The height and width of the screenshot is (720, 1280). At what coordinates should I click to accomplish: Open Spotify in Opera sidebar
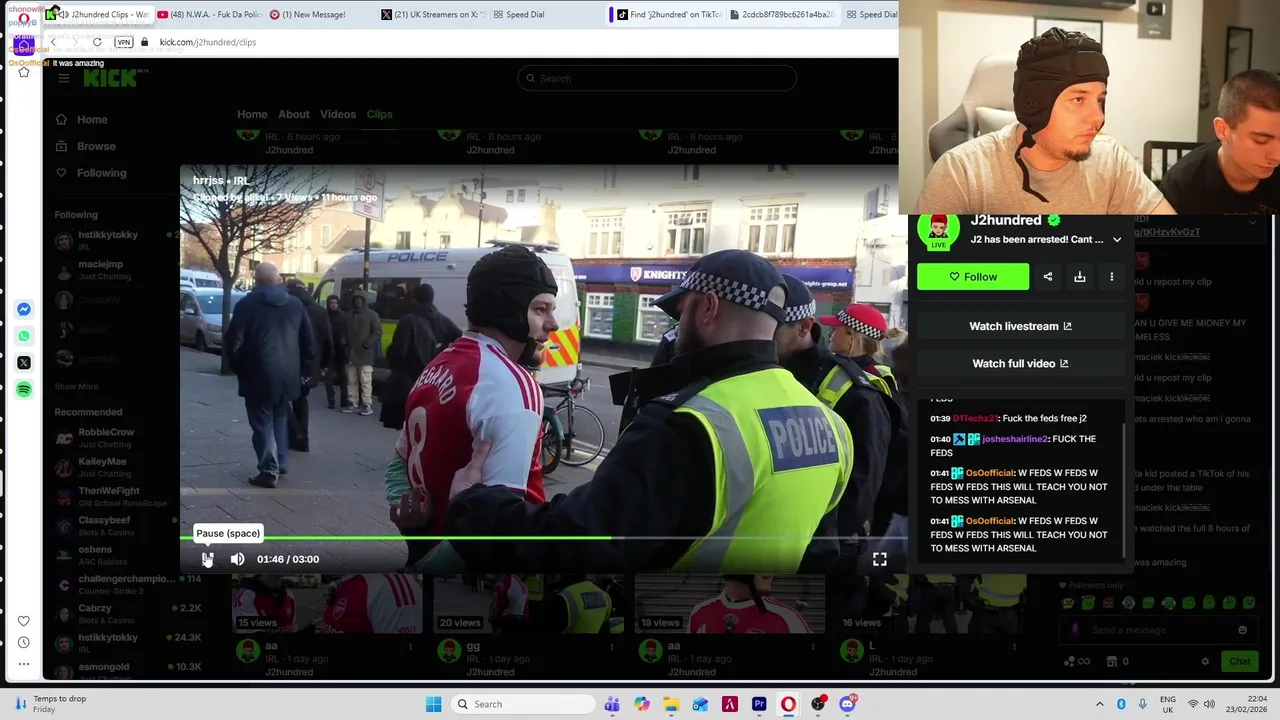pyautogui.click(x=24, y=389)
